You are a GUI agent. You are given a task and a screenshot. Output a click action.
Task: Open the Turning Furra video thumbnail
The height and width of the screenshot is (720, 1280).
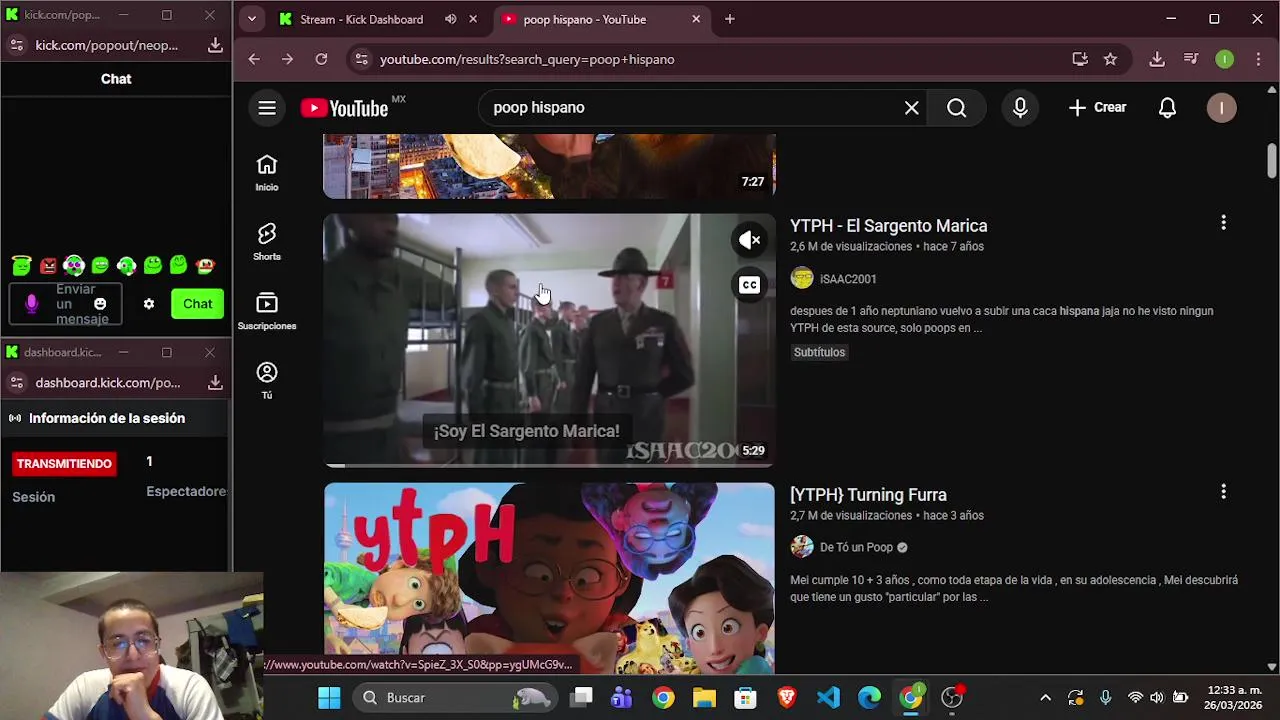[x=549, y=578]
